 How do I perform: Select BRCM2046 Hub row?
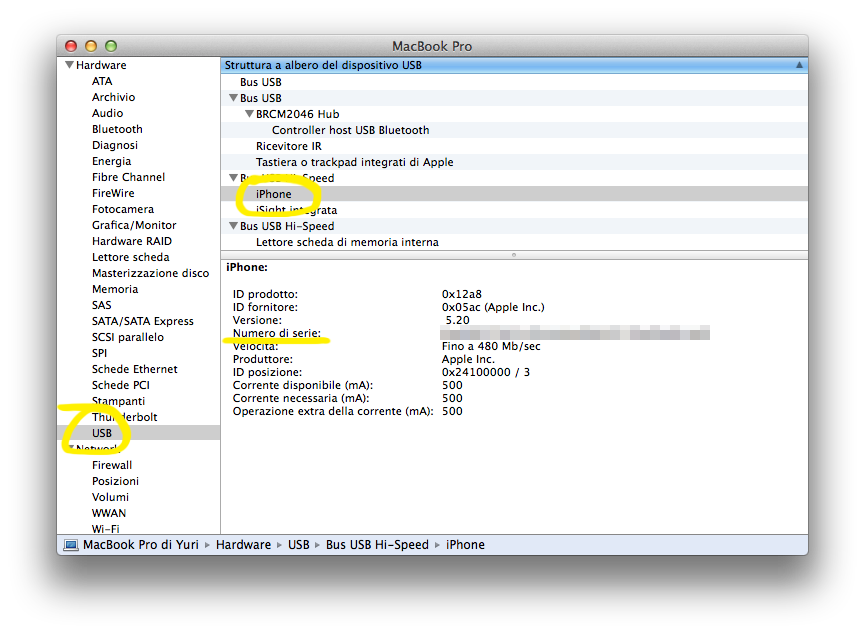tap(514, 114)
